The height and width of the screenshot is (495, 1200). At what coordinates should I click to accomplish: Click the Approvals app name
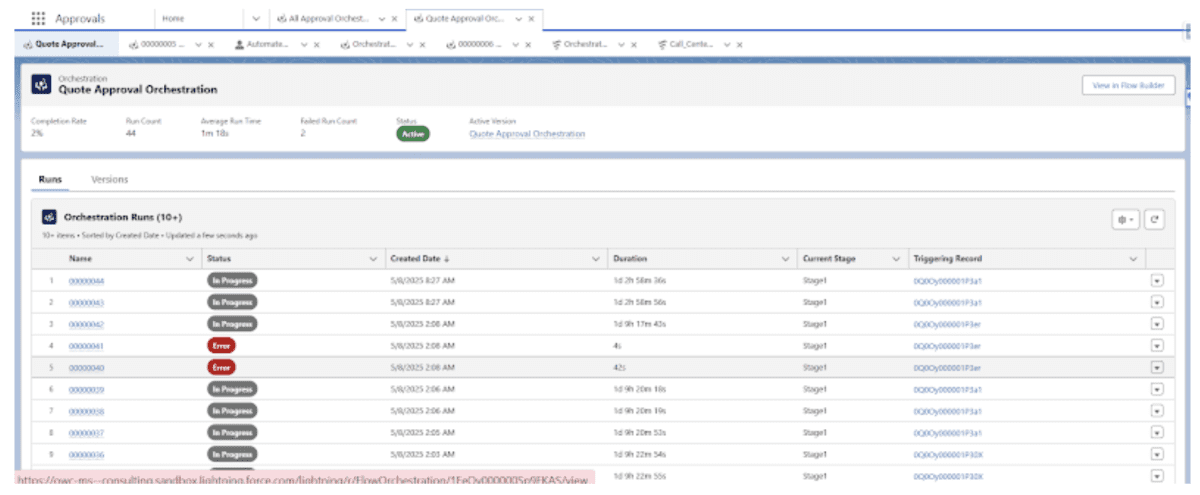[82, 18]
